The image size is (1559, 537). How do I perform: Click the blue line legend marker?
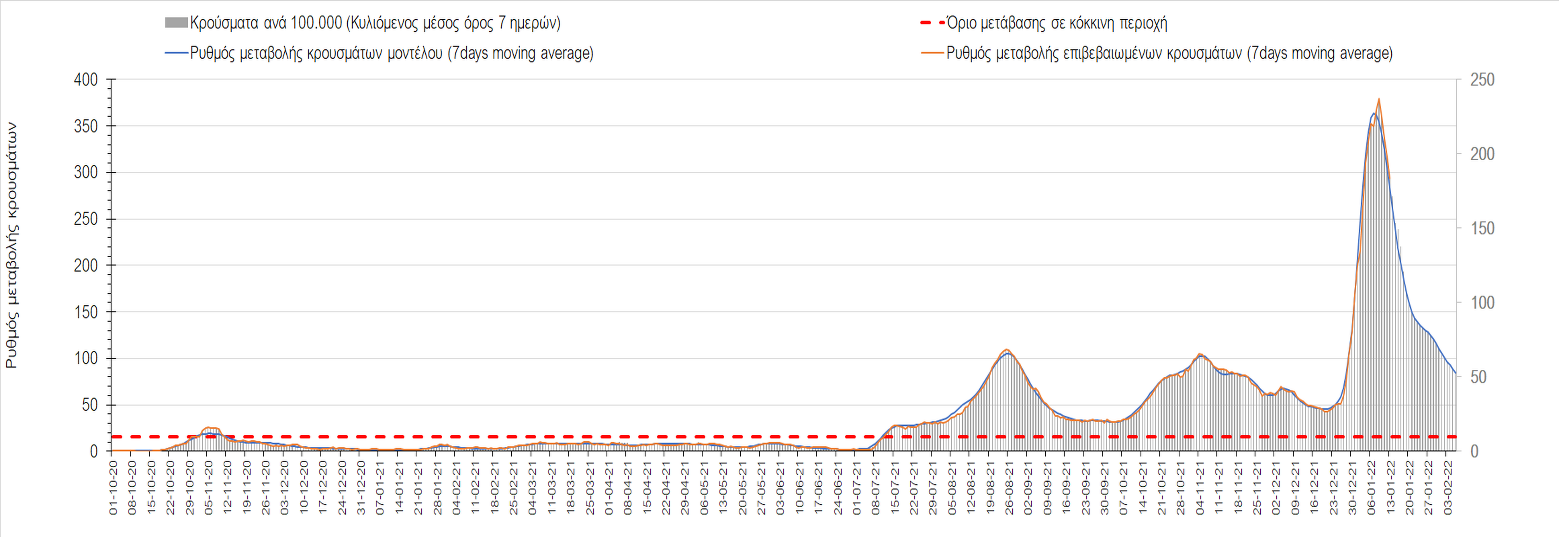pyautogui.click(x=175, y=53)
